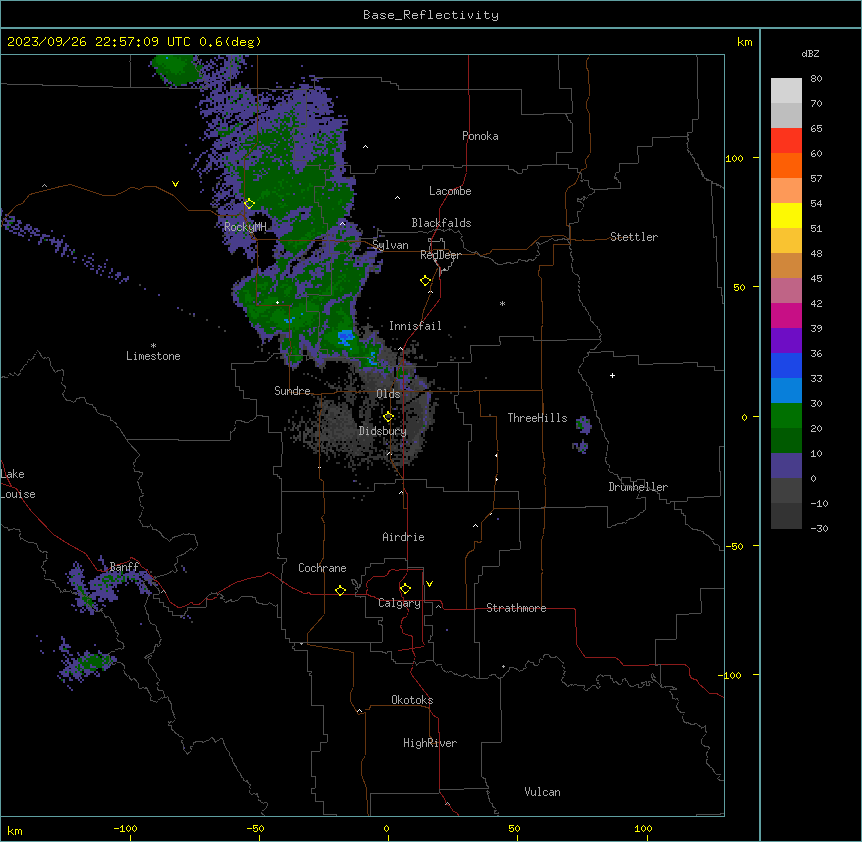The width and height of the screenshot is (862, 842).
Task: Click the HighRiver label
Action: (430, 743)
